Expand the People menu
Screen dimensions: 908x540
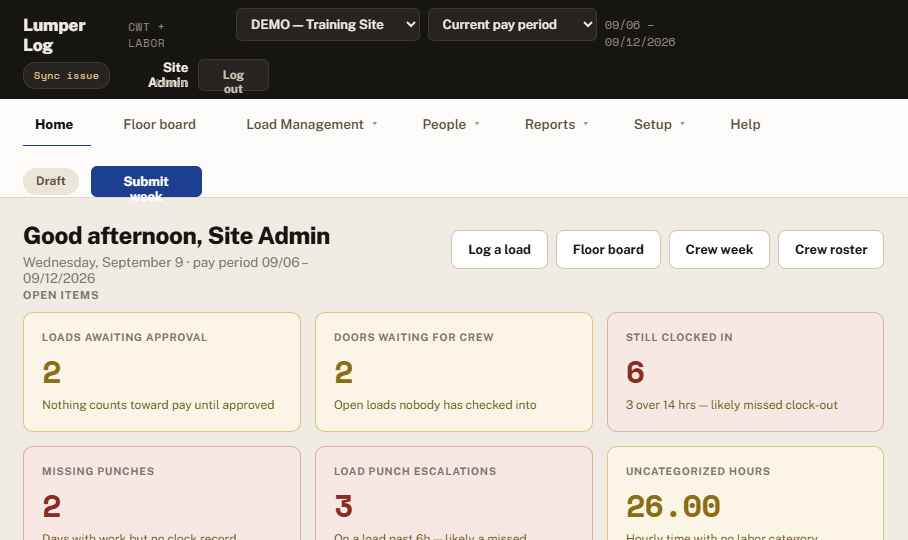[x=451, y=124]
